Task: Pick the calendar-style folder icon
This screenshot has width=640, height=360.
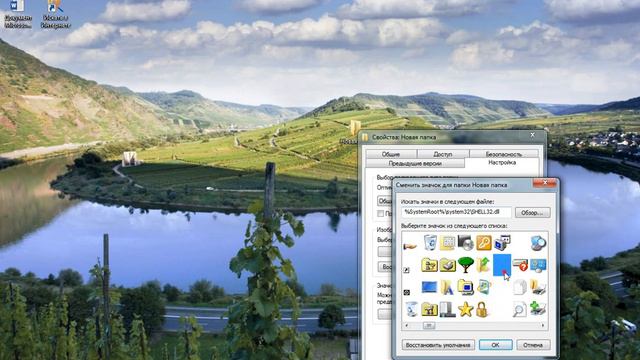Action: [x=447, y=243]
